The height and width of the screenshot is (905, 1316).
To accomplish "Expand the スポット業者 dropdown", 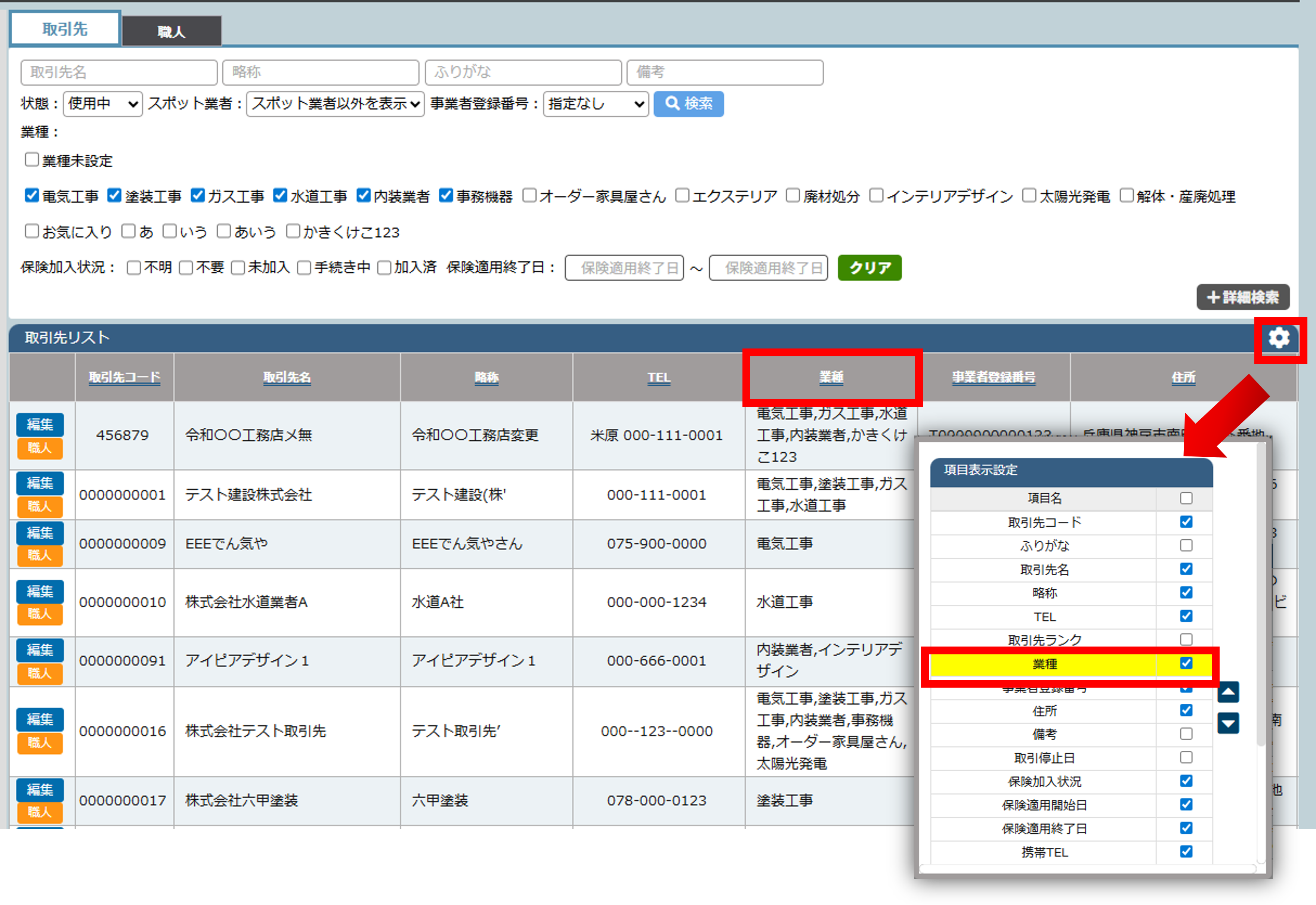I will click(x=335, y=104).
